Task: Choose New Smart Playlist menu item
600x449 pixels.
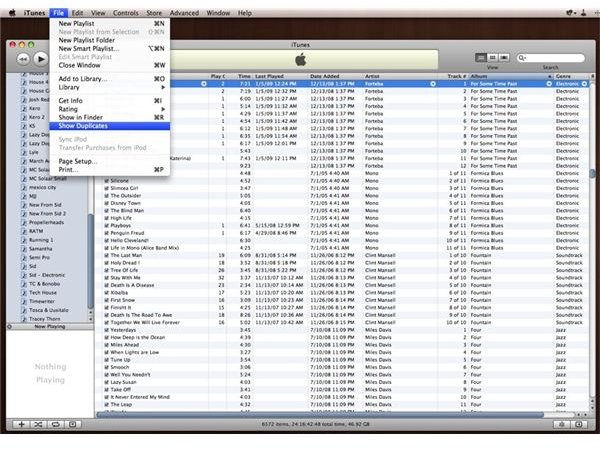Action: [x=109, y=49]
